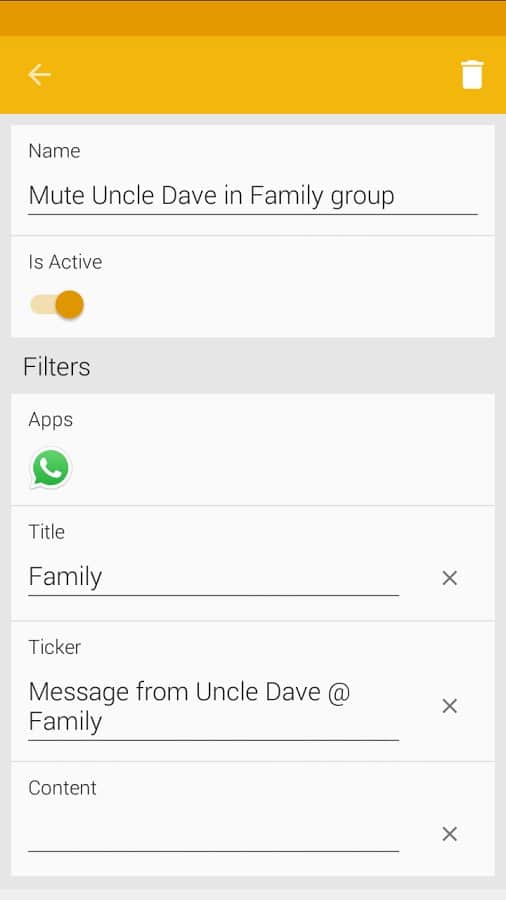The height and width of the screenshot is (900, 506).
Task: Delete this rule with trash icon
Action: tap(472, 75)
